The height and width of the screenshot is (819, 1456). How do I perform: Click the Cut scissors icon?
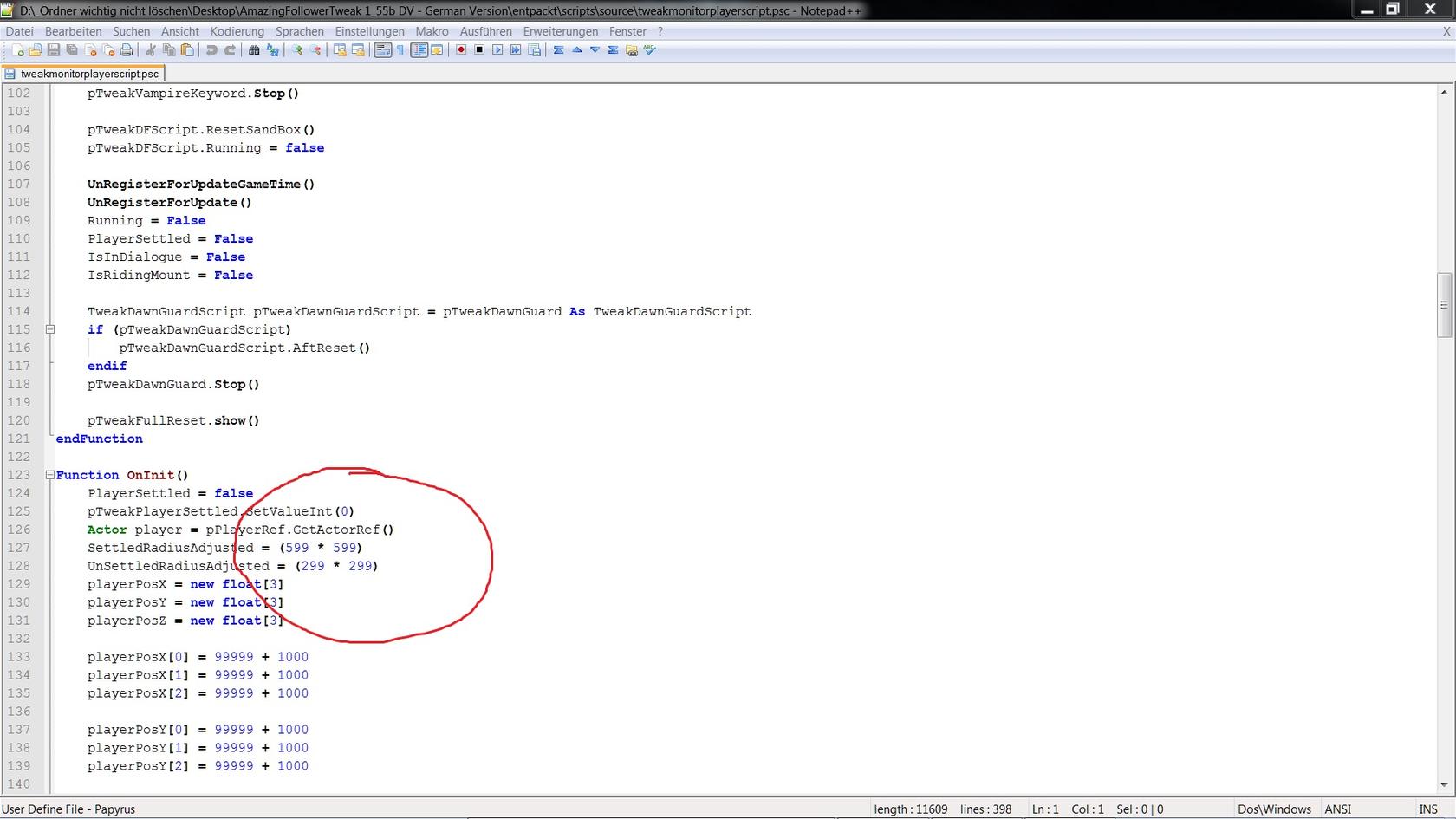pyautogui.click(x=151, y=50)
